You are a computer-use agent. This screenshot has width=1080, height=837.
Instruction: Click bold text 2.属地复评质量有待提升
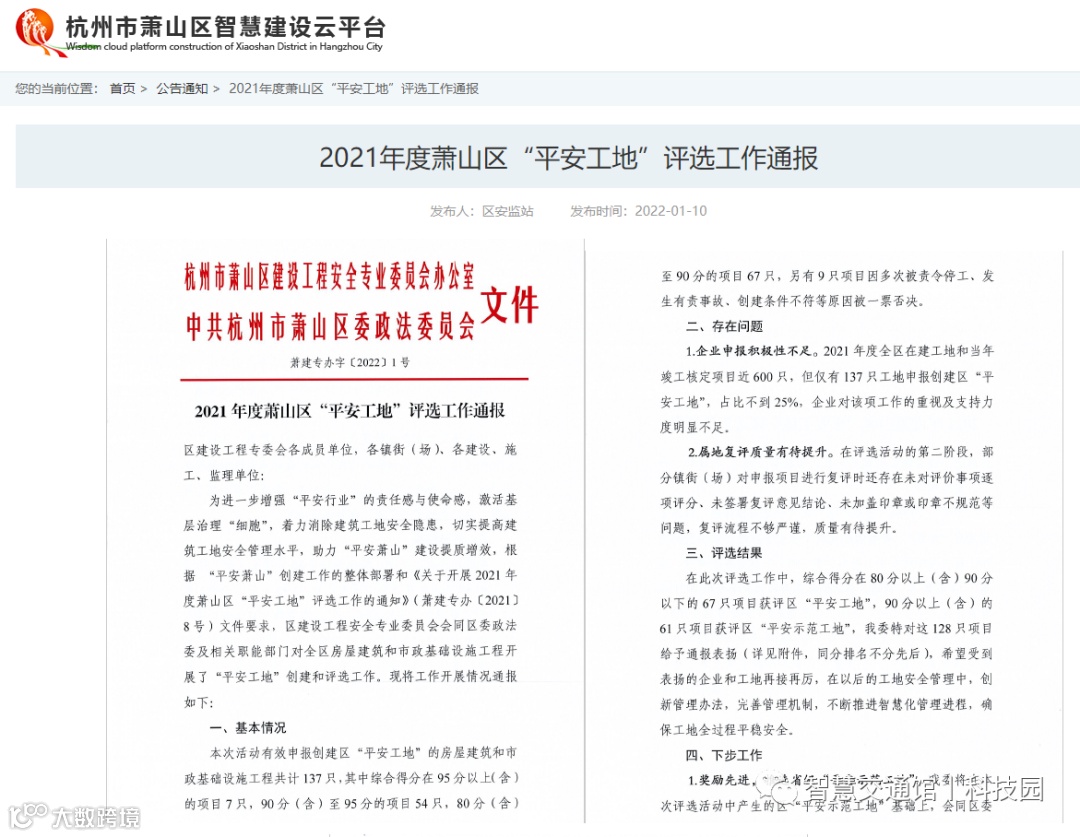click(x=760, y=452)
